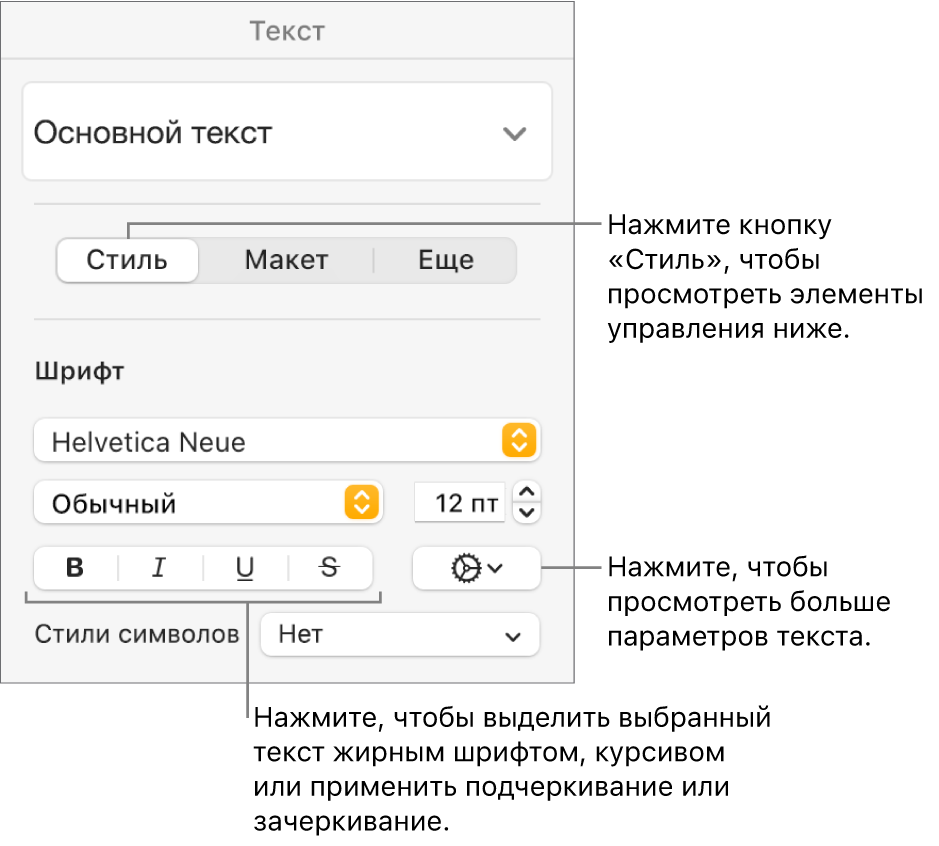Image resolution: width=939 pixels, height=846 pixels.
Task: Apply italic with the I button
Action: [159, 568]
